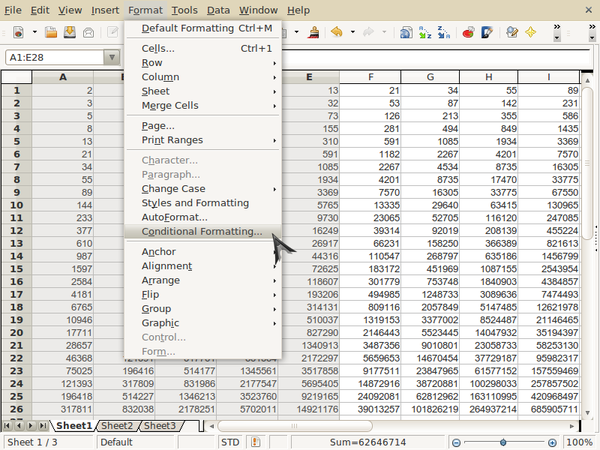
Task: Click the Format Paintbrush icon
Action: point(314,33)
